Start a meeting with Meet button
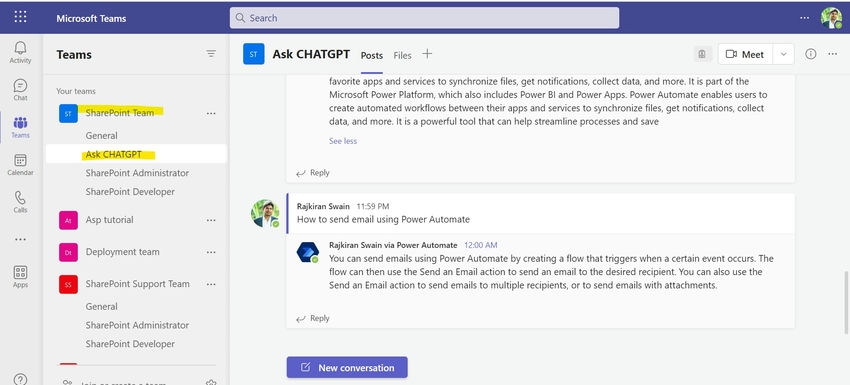 pyautogui.click(x=745, y=54)
